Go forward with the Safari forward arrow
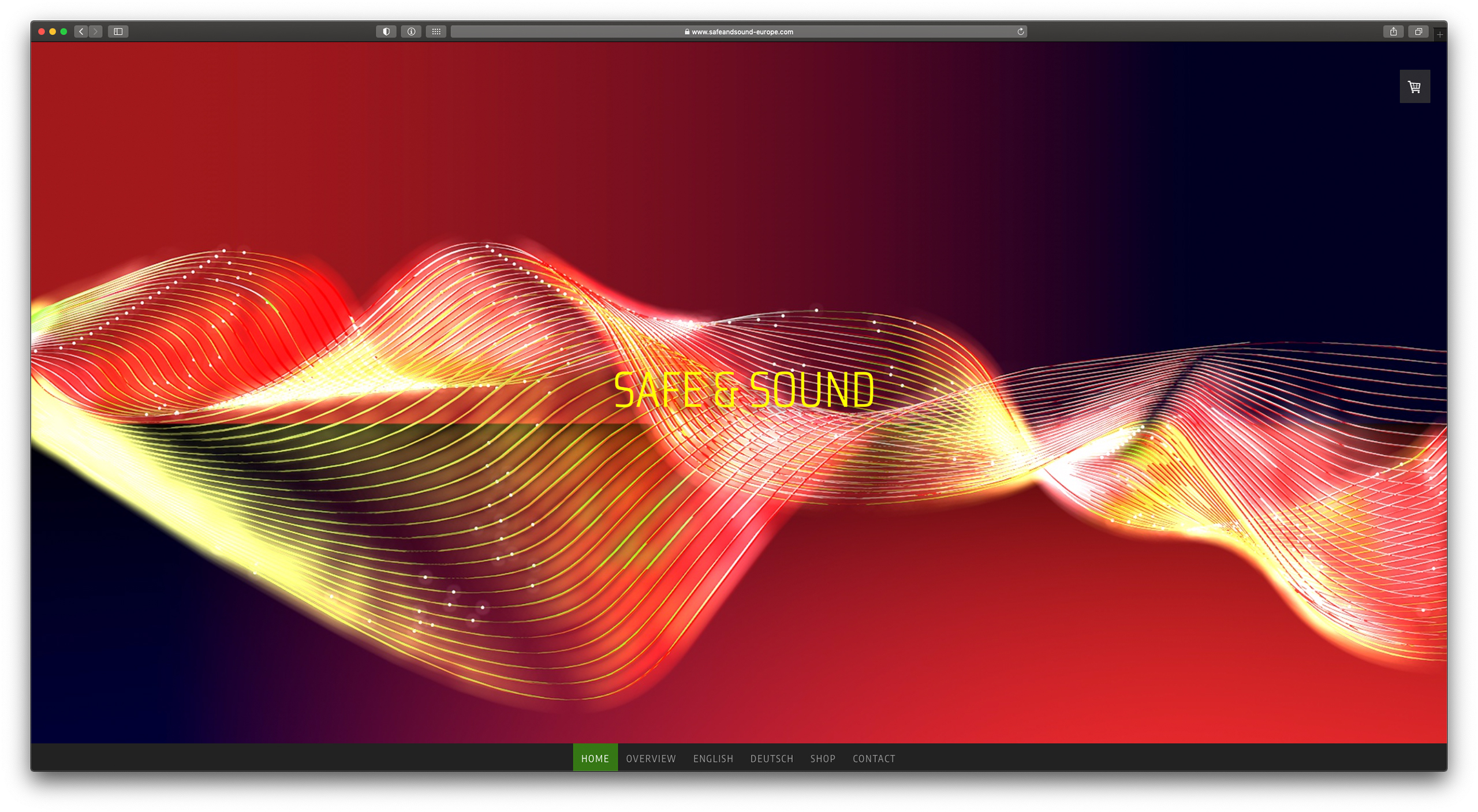This screenshot has height=812, width=1478. click(x=96, y=32)
